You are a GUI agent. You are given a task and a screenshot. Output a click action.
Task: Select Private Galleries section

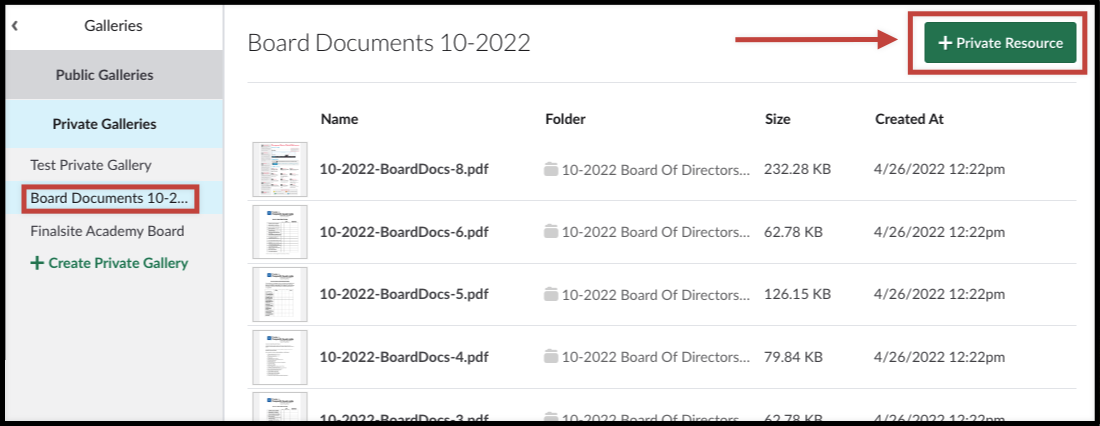[105, 124]
